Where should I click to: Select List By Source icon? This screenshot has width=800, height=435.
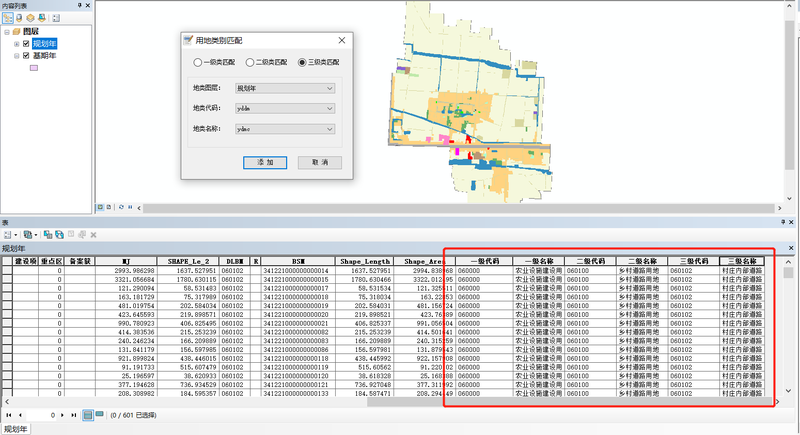pyautogui.click(x=19, y=18)
